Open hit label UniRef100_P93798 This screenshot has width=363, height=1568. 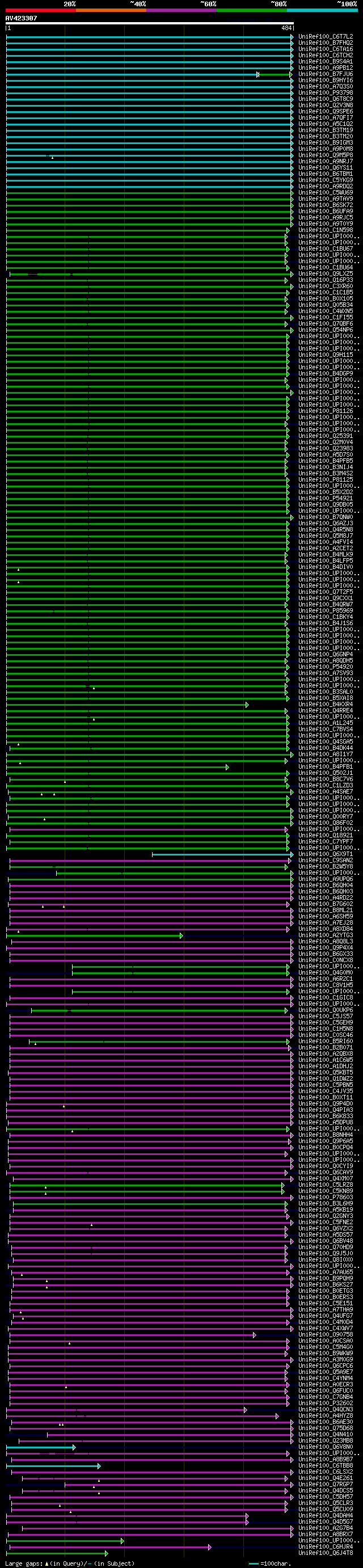click(325, 92)
